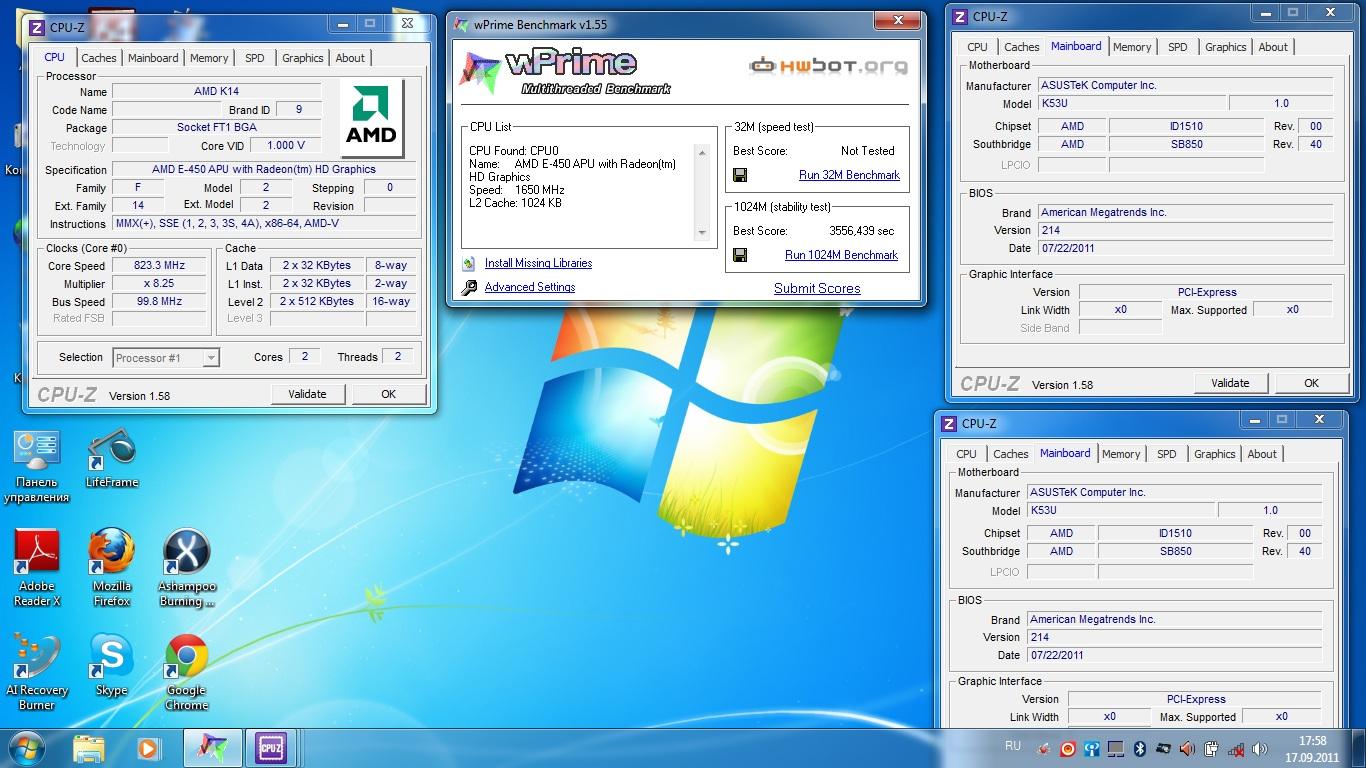
Task: Click the Install Missing Libraries icon
Action: pyautogui.click(x=469, y=263)
